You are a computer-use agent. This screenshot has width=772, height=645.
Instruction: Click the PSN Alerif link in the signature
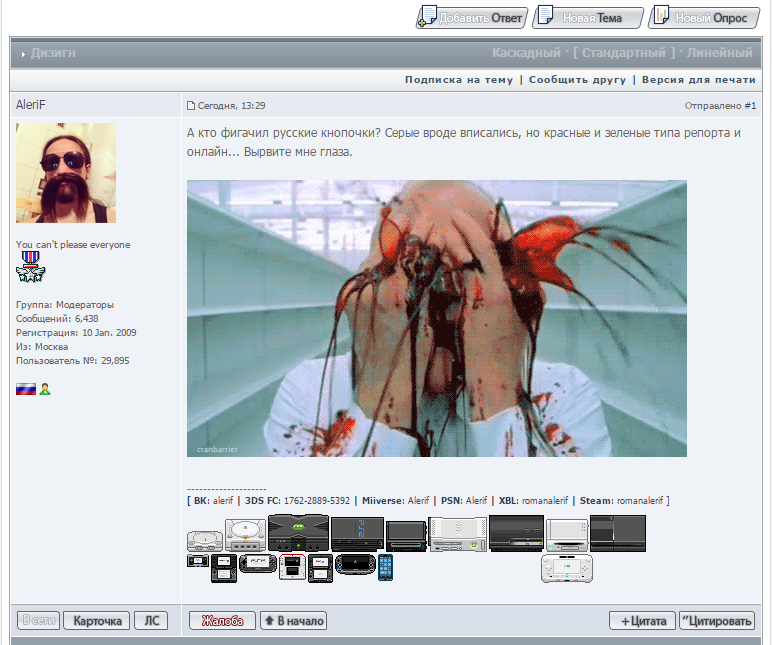click(464, 501)
